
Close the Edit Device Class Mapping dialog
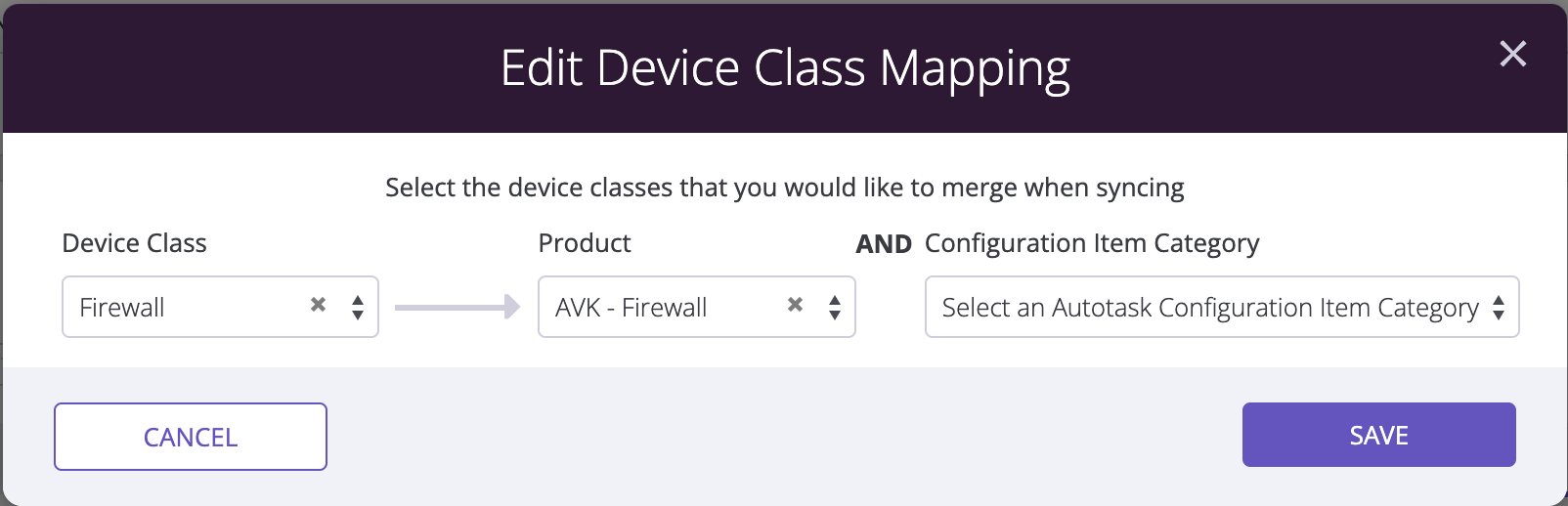(1512, 54)
